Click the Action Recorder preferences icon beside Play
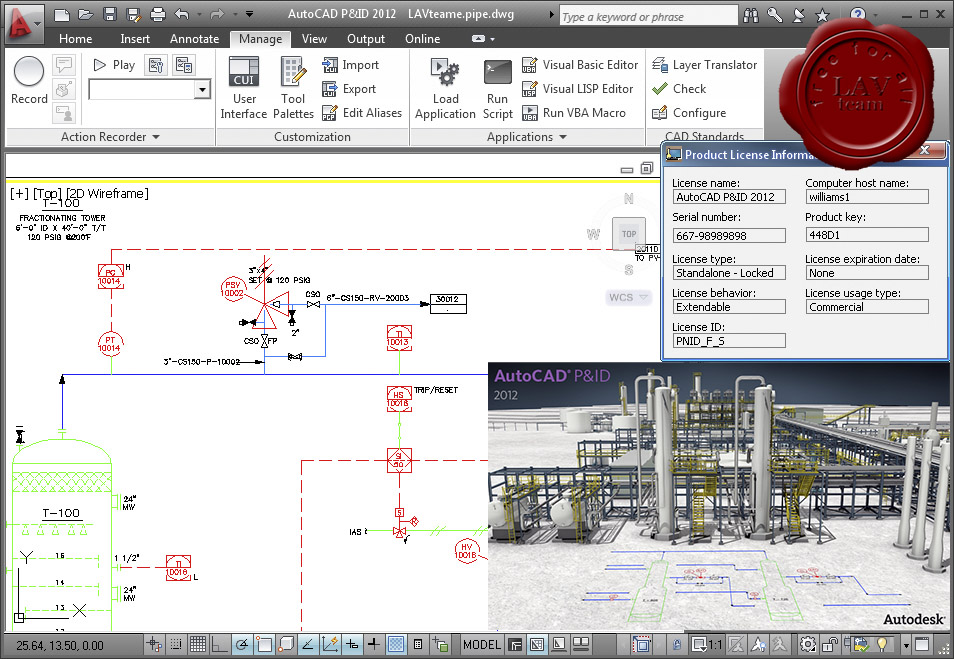 pyautogui.click(x=156, y=65)
